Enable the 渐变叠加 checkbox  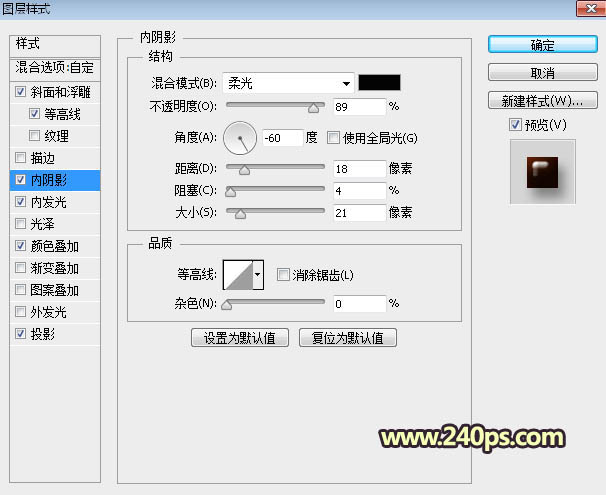(x=20, y=268)
